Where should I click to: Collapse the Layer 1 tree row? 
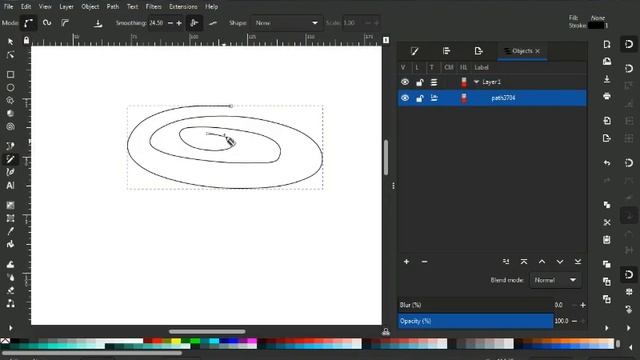click(x=476, y=82)
